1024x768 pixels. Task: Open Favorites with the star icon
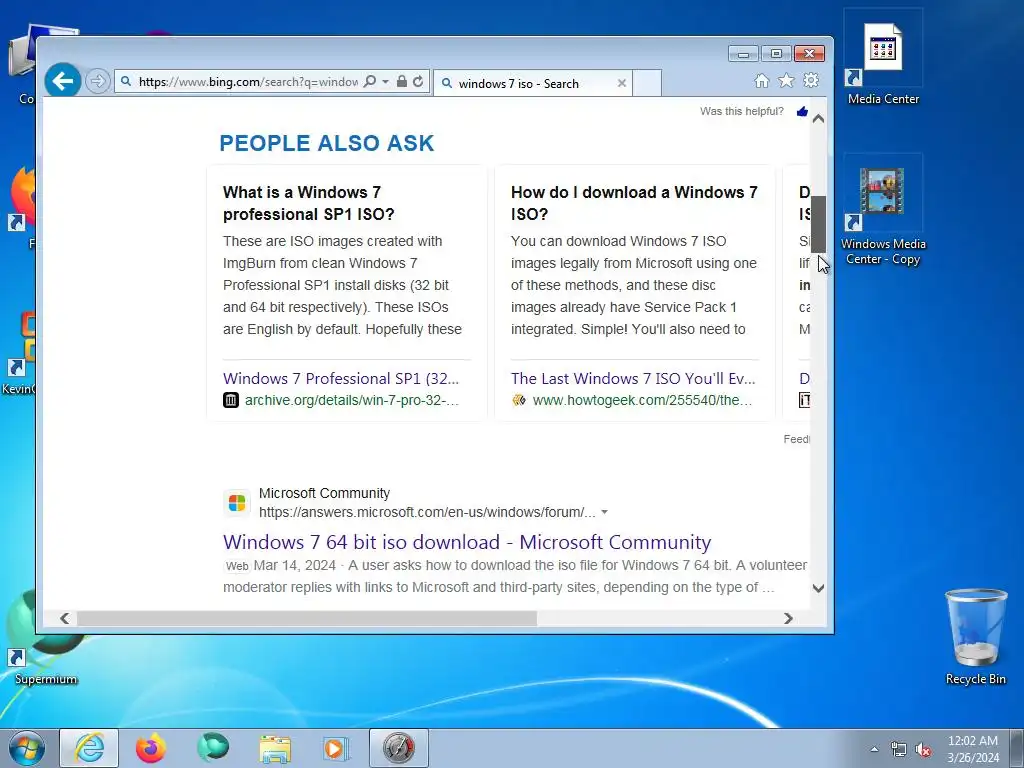pos(786,80)
